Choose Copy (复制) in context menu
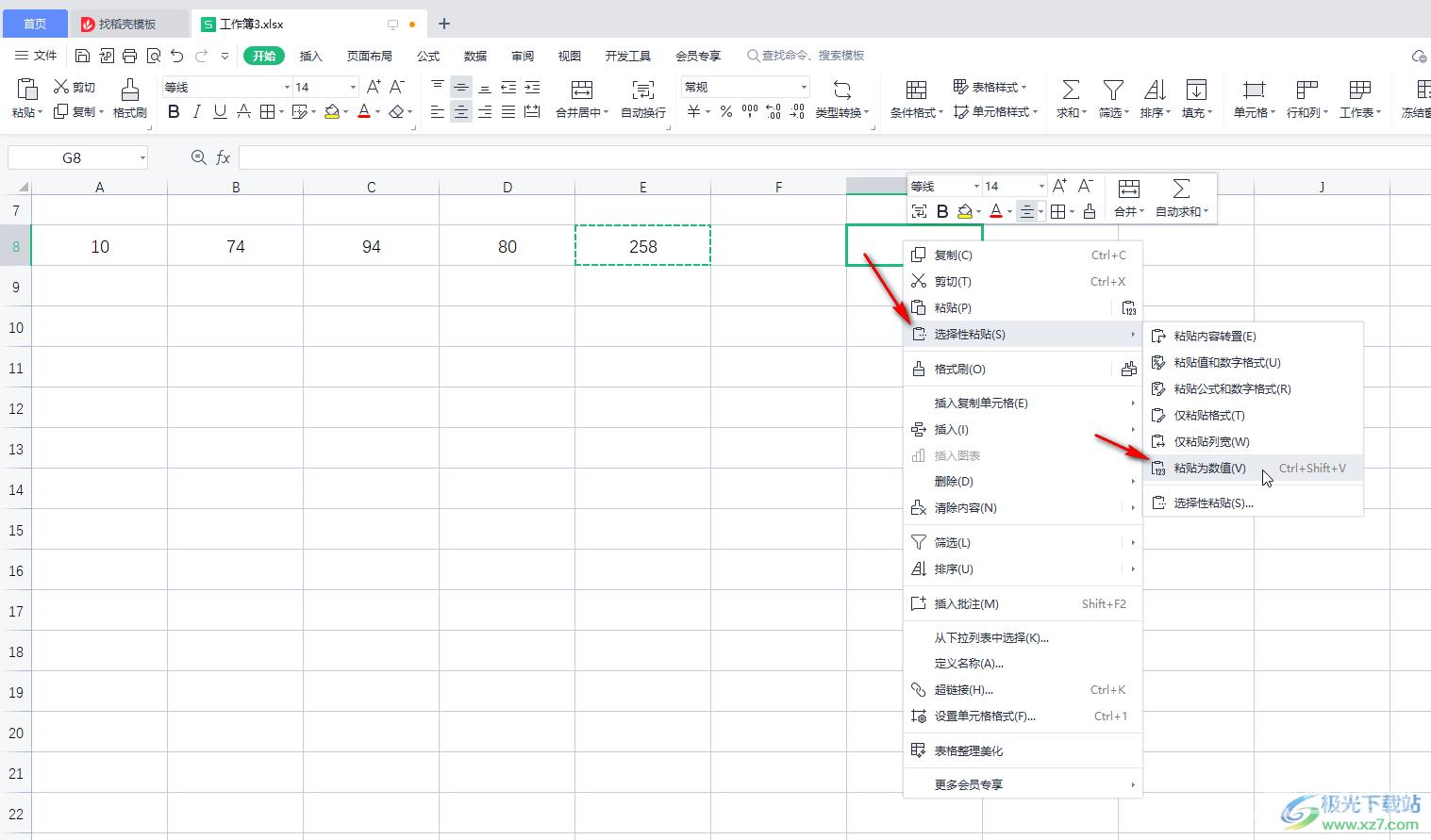Viewport: 1431px width, 840px height. pos(1023,255)
